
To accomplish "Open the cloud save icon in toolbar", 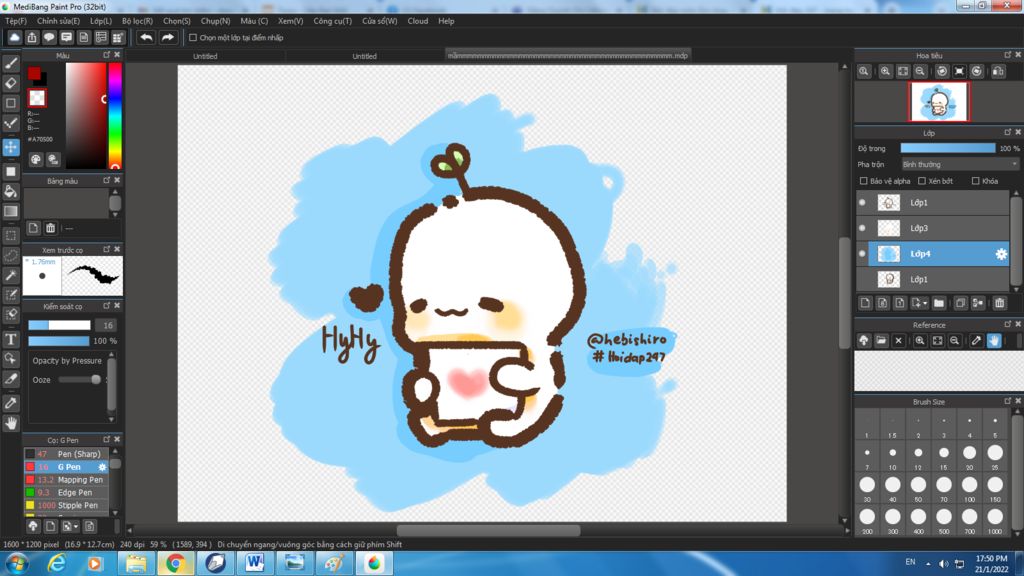I will coord(14,37).
